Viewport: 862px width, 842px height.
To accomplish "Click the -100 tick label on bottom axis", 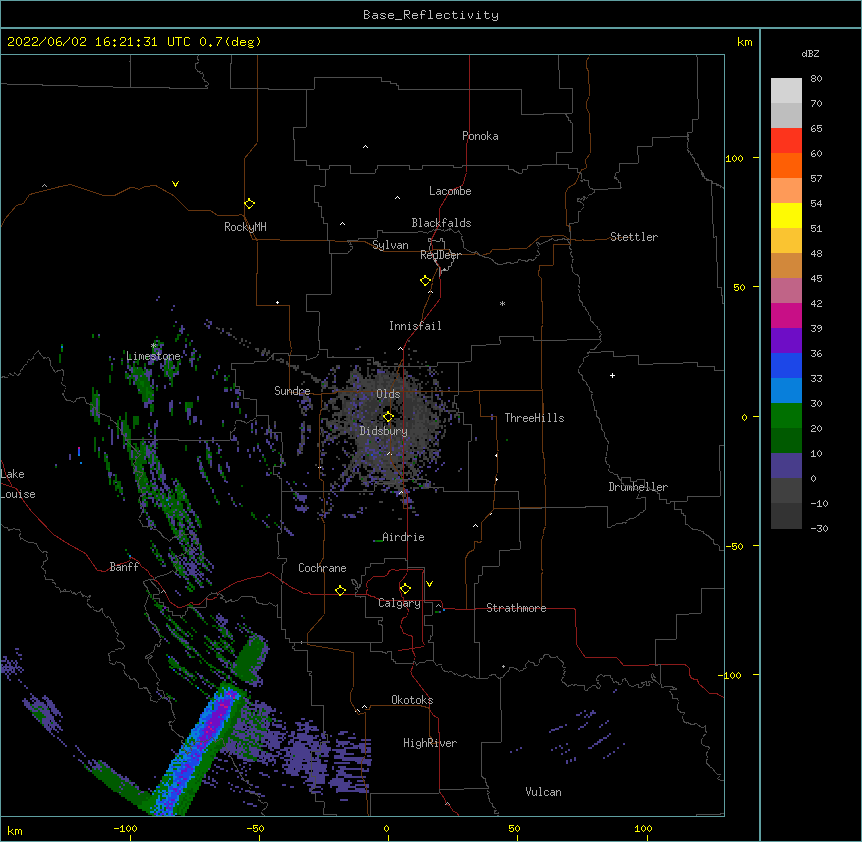I will [125, 828].
